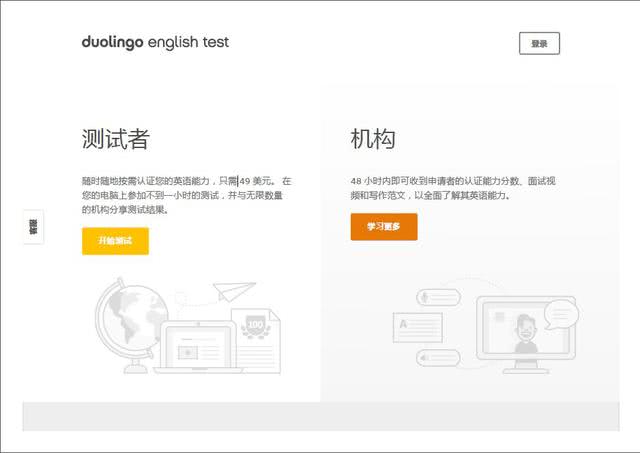This screenshot has height=453, width=640.
Task: Click the speech bubble above the monitor
Action: (x=561, y=314)
